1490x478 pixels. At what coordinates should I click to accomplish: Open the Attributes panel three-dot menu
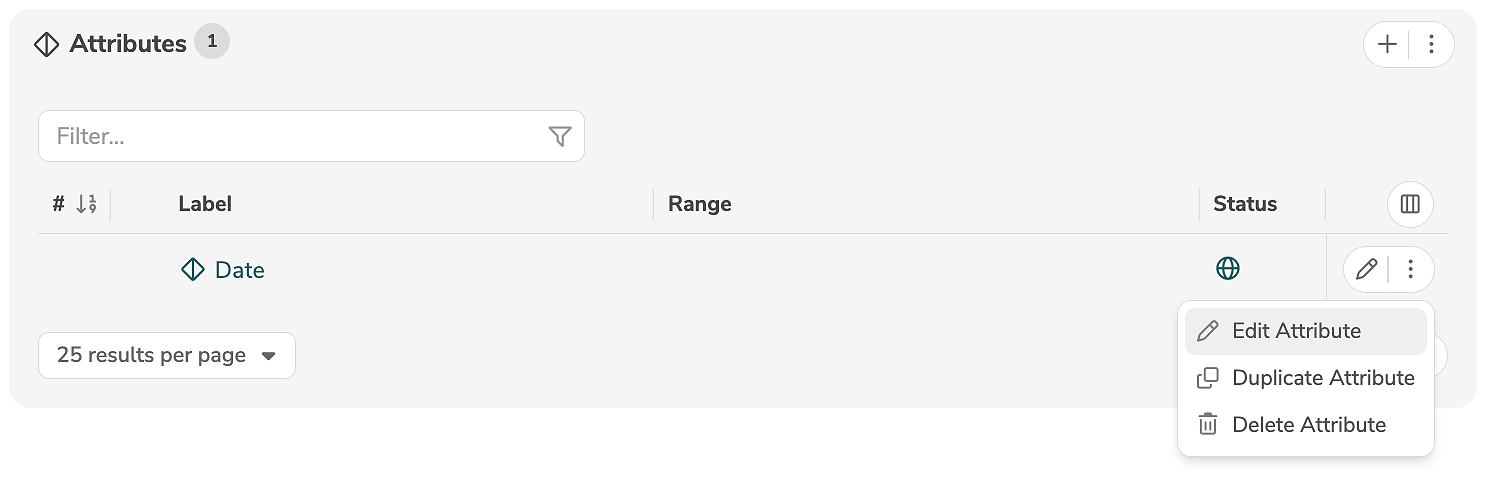(x=1432, y=45)
